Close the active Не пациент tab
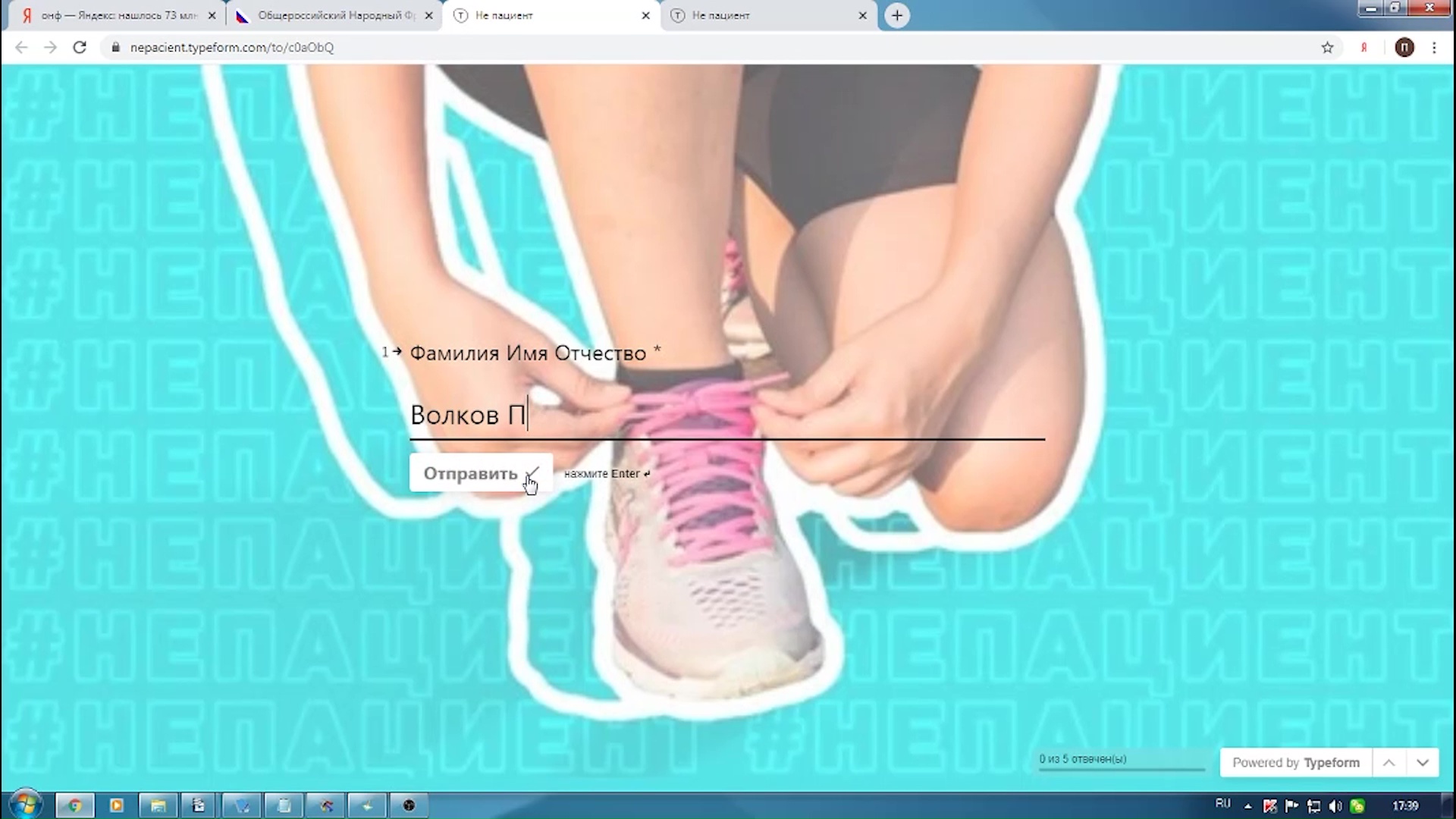1456x819 pixels. coord(645,15)
